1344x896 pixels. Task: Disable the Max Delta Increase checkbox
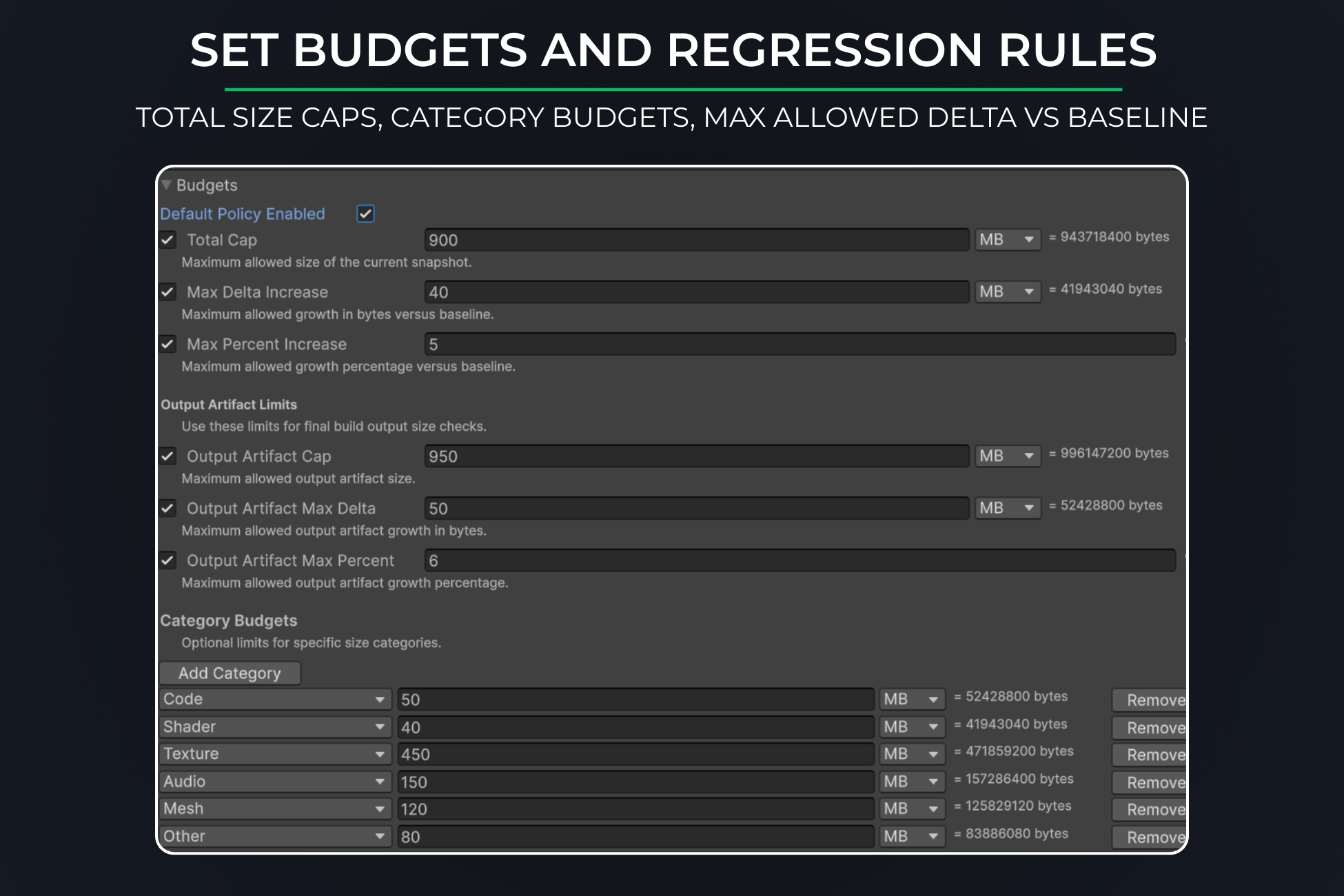coord(167,292)
